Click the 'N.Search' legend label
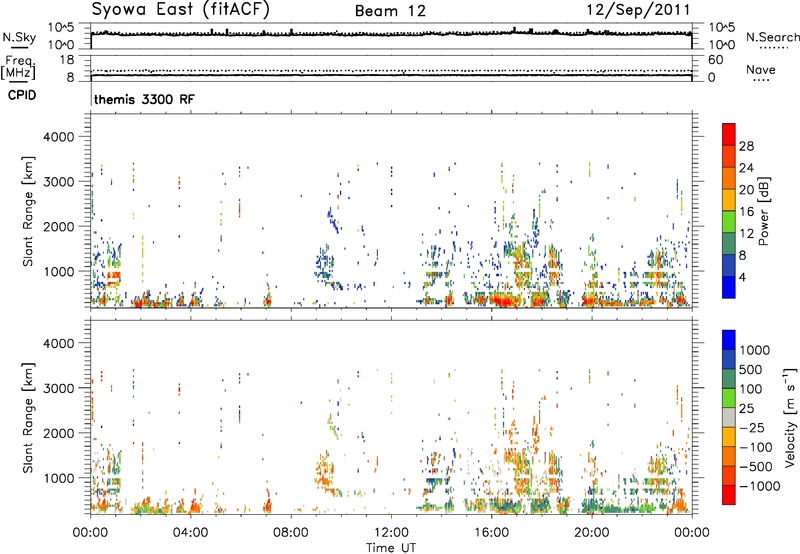Screen dimensions: 800x554 [772, 37]
